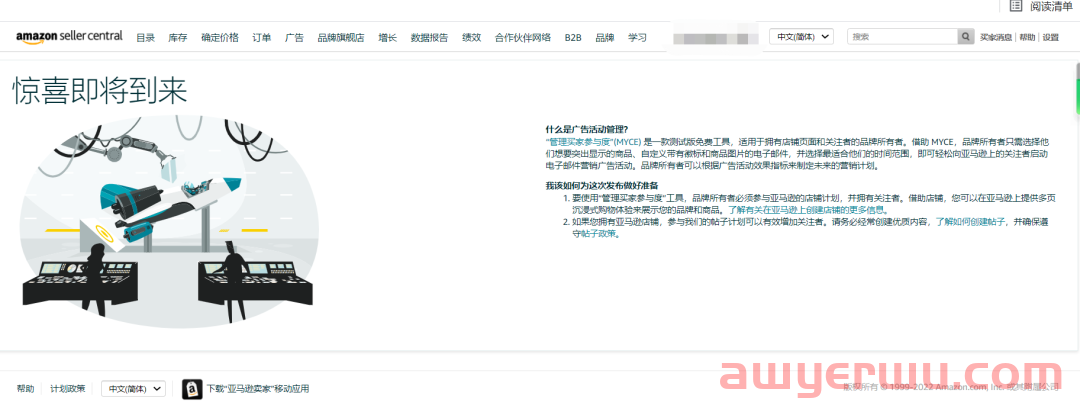Click the Amazon Seller Central logo
The image size is (1080, 409).
(69, 36)
